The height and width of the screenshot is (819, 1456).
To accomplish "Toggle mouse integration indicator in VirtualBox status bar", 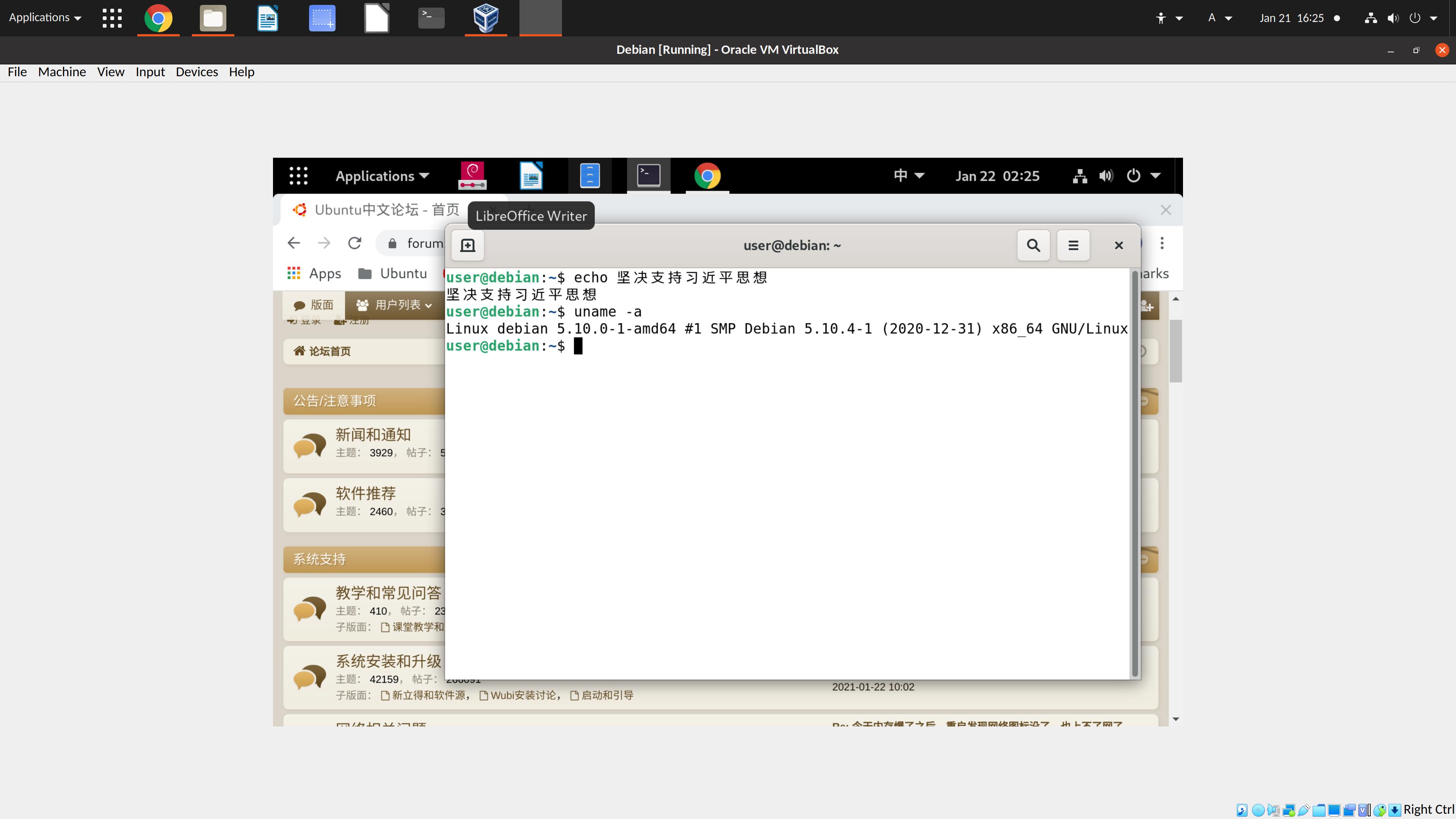I will coord(1380,811).
